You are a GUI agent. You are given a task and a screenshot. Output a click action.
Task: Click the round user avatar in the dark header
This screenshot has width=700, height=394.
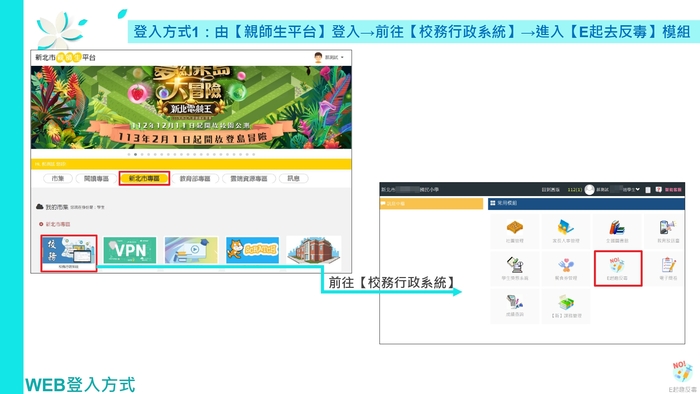point(589,190)
